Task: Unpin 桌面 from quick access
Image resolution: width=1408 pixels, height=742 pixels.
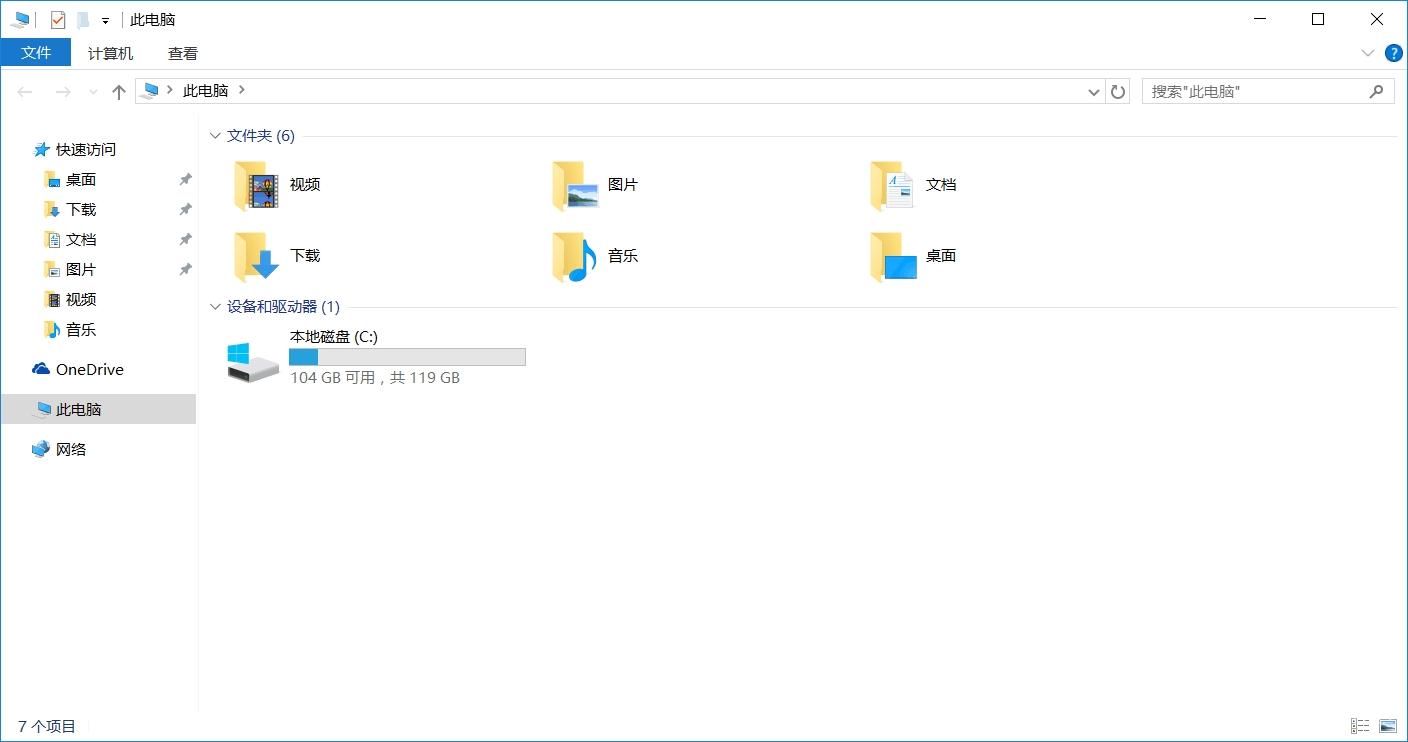Action: (x=184, y=179)
